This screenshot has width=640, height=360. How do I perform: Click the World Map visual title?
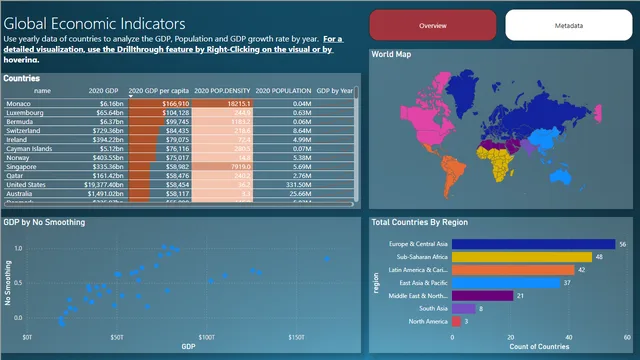tap(391, 54)
